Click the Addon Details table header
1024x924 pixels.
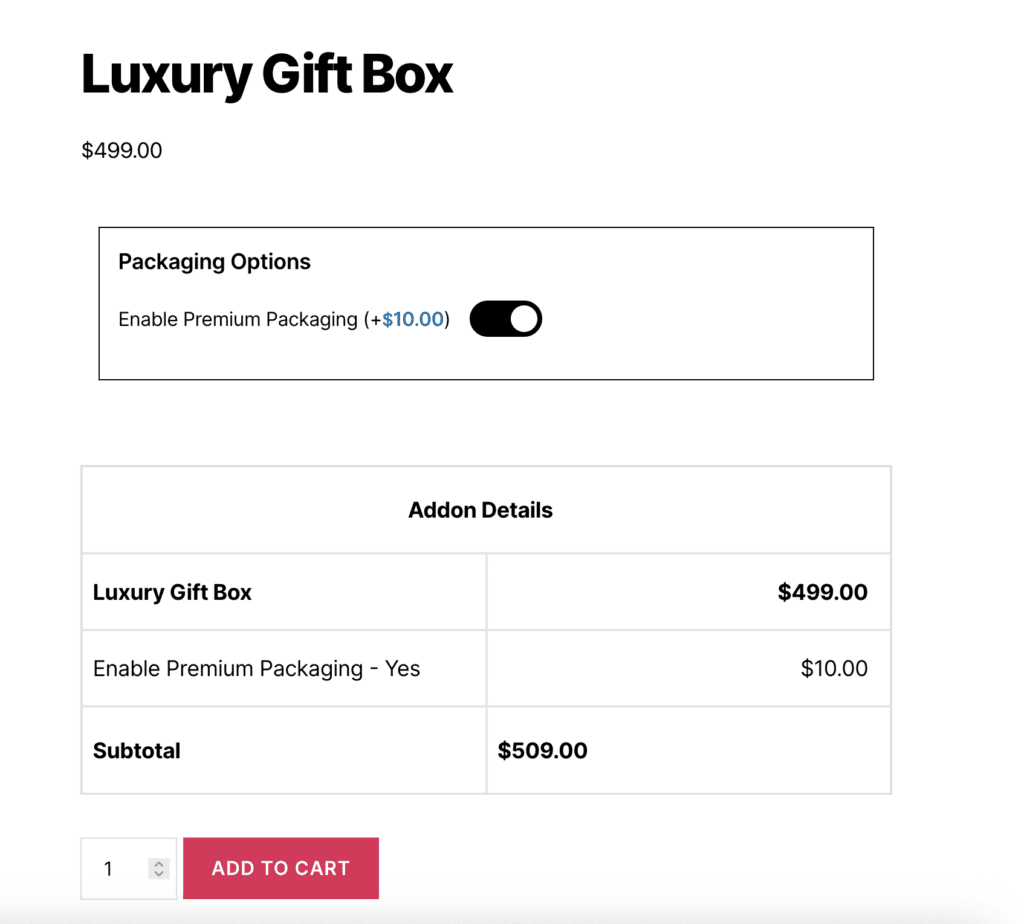tap(480, 510)
